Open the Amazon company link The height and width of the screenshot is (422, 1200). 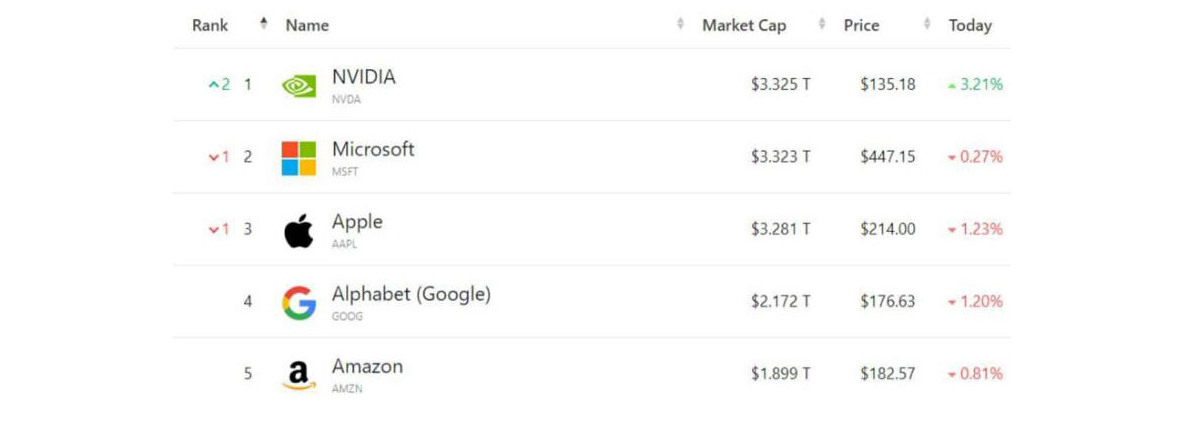367,367
